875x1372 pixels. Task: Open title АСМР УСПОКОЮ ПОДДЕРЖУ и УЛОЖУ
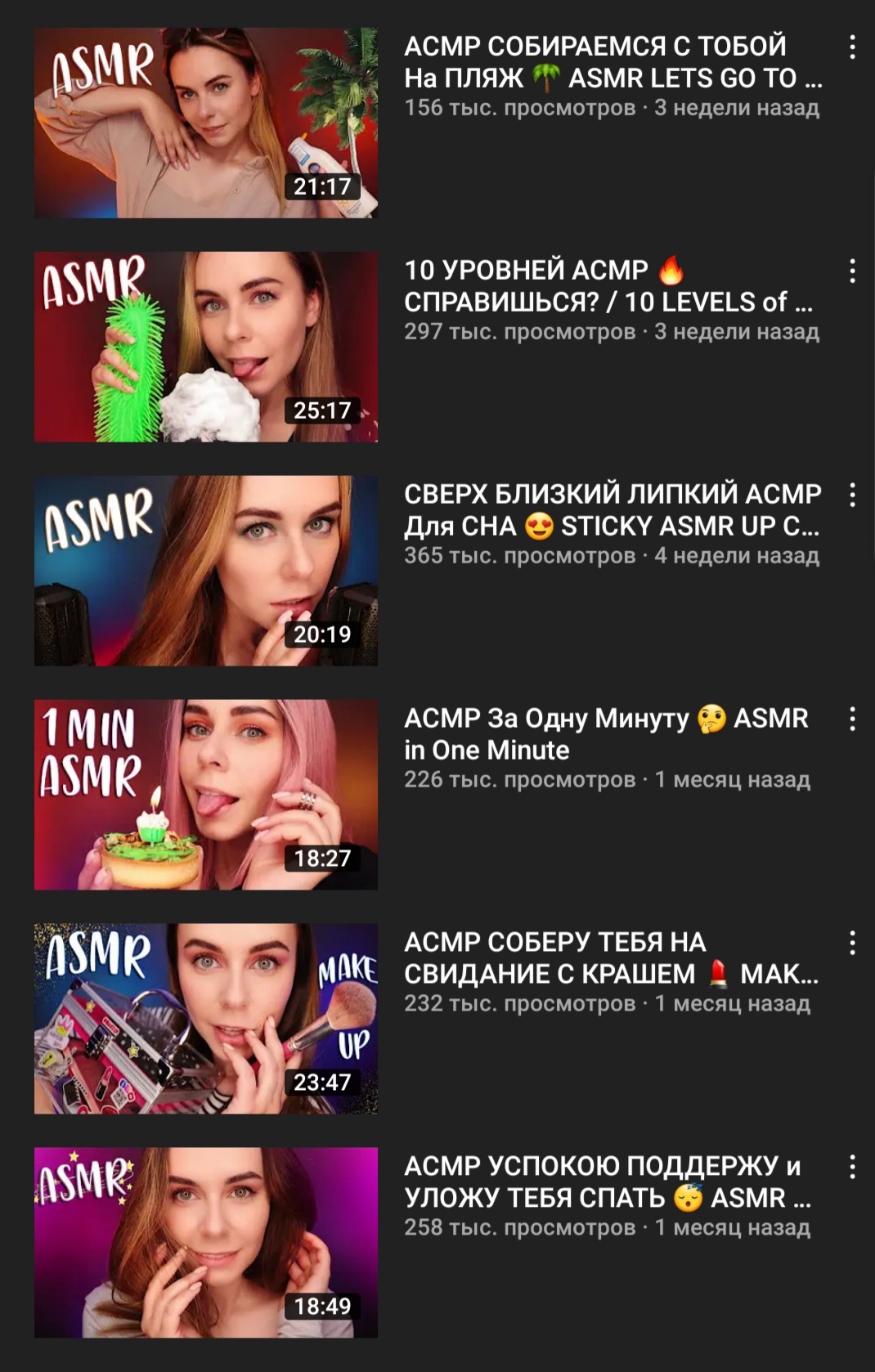(x=608, y=1182)
